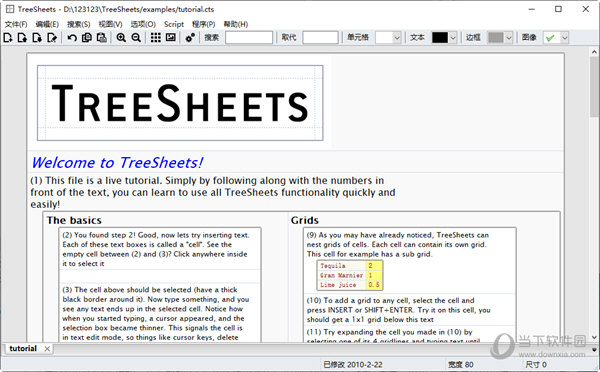Viewport: 600px width, 372px height.
Task: Click the vertical scrollbar up arrow
Action: point(594,52)
